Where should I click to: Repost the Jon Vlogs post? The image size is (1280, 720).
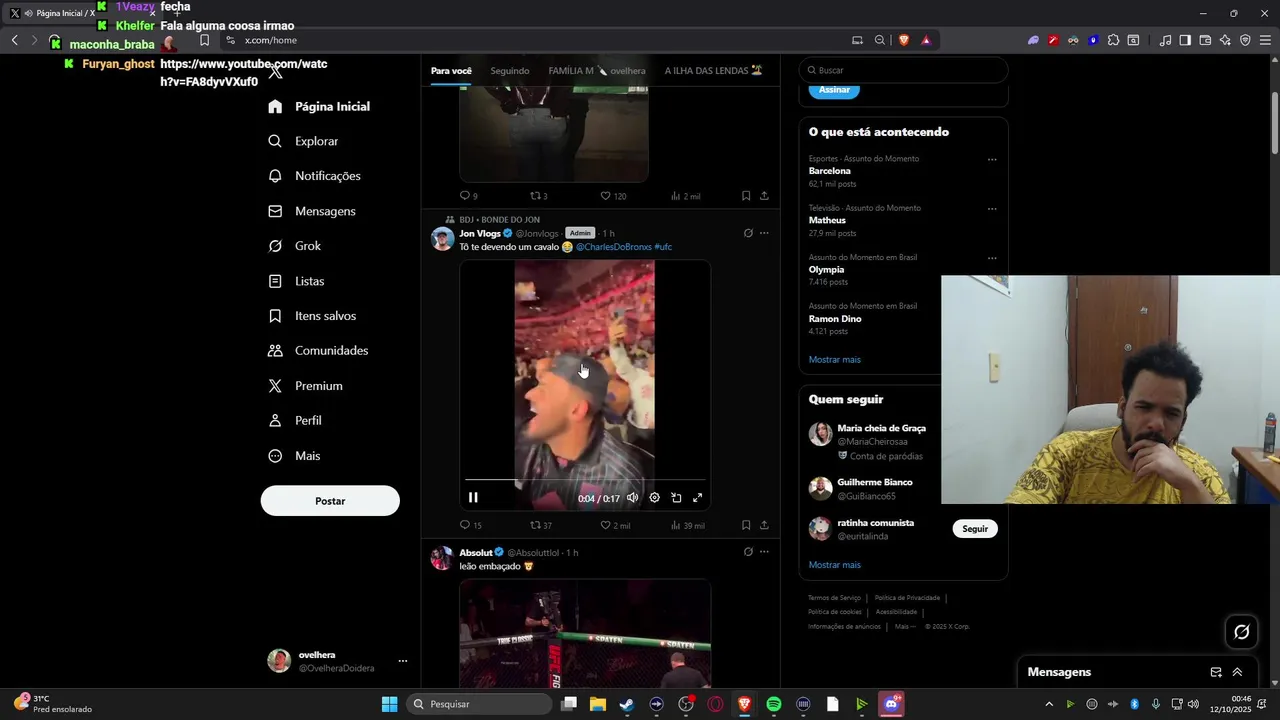click(541, 525)
